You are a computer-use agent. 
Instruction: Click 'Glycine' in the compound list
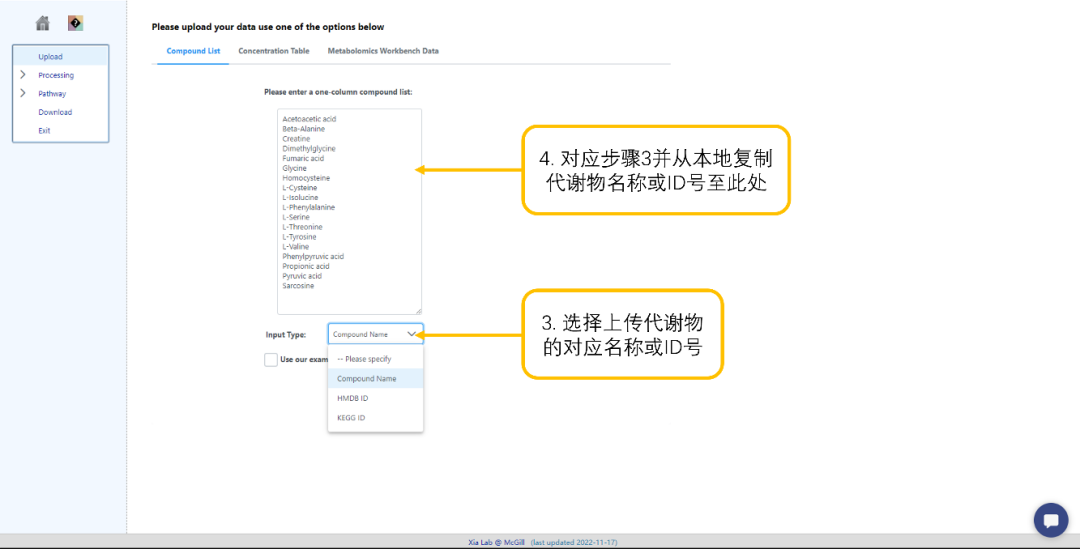pyautogui.click(x=294, y=168)
